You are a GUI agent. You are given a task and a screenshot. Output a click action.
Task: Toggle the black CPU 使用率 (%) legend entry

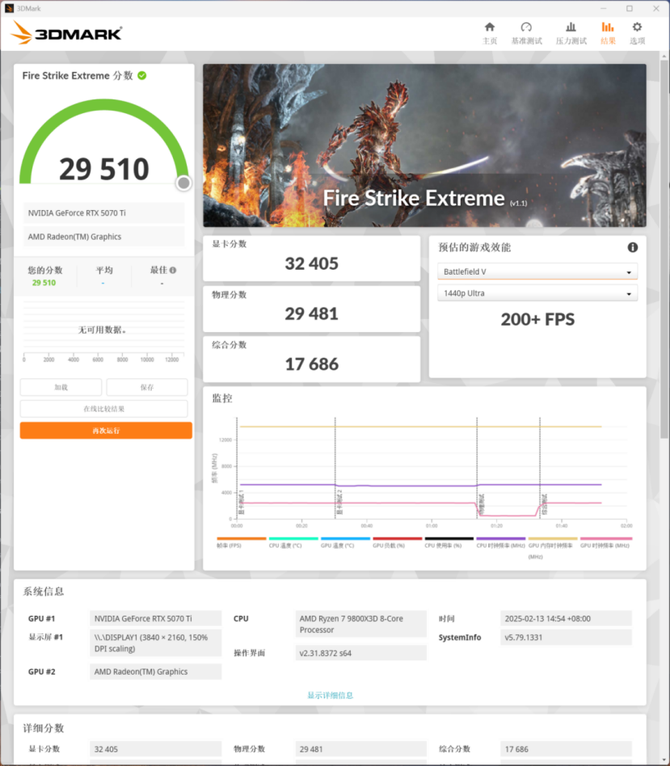coord(449,542)
